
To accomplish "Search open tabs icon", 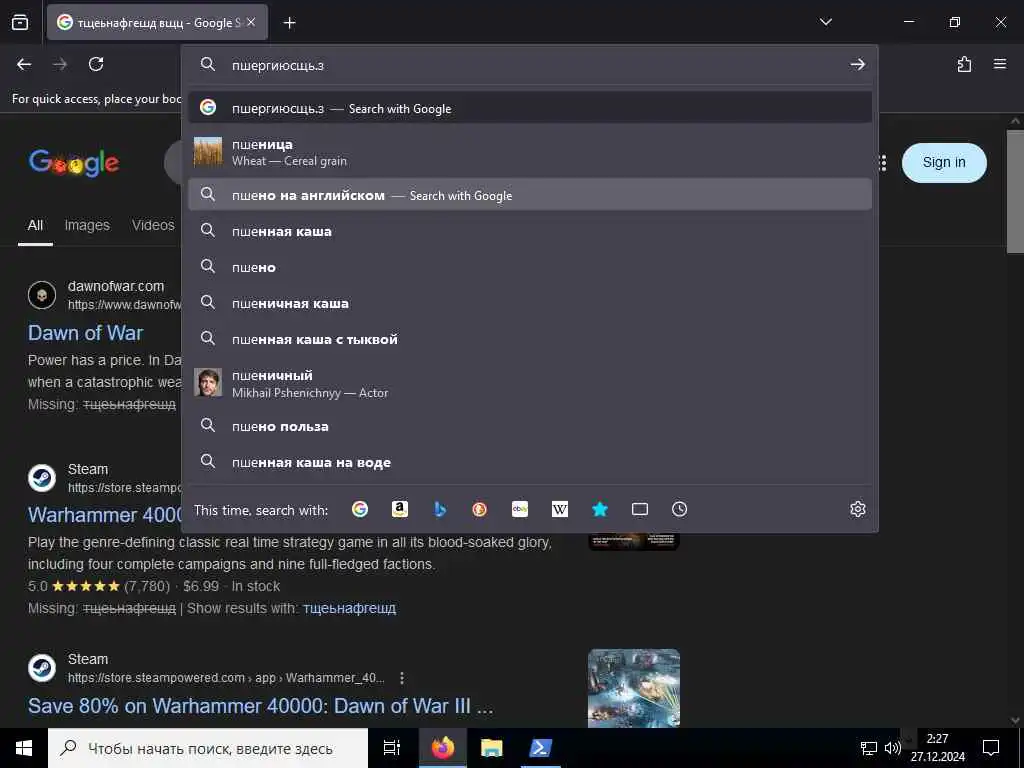I will pyautogui.click(x=640, y=509).
